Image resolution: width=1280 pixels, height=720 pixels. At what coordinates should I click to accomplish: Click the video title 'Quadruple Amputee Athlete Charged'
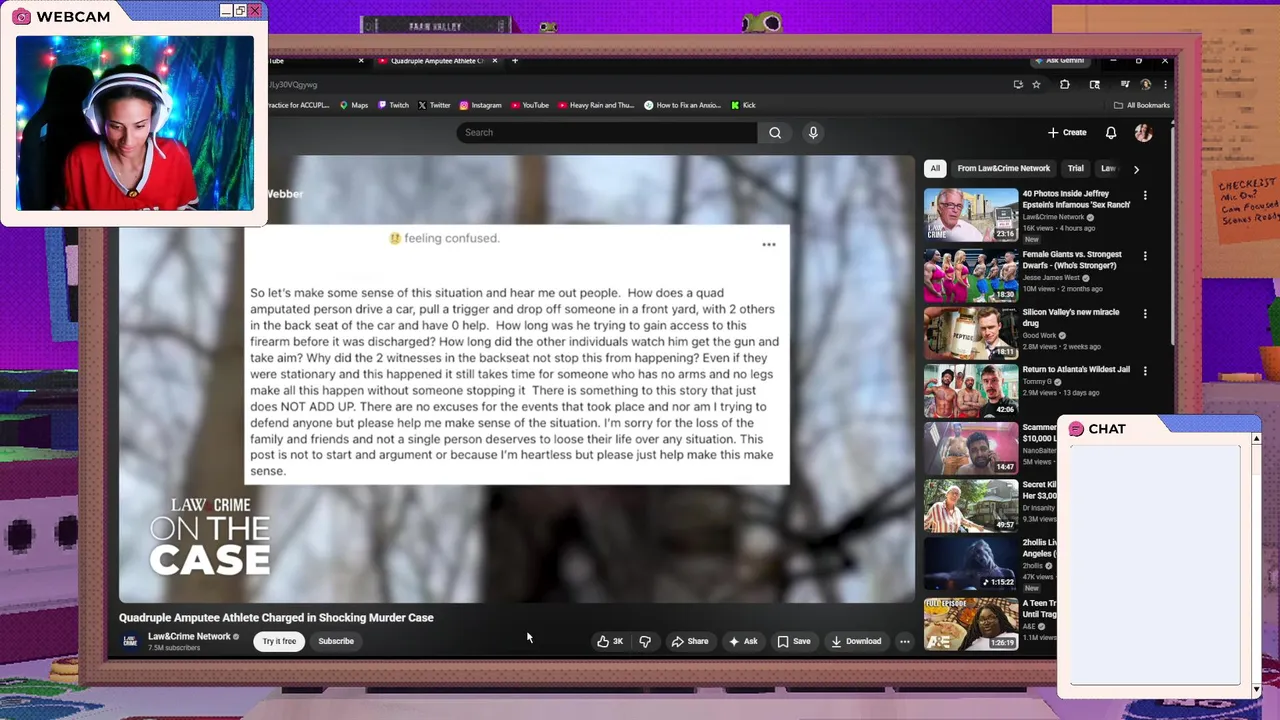click(x=276, y=617)
